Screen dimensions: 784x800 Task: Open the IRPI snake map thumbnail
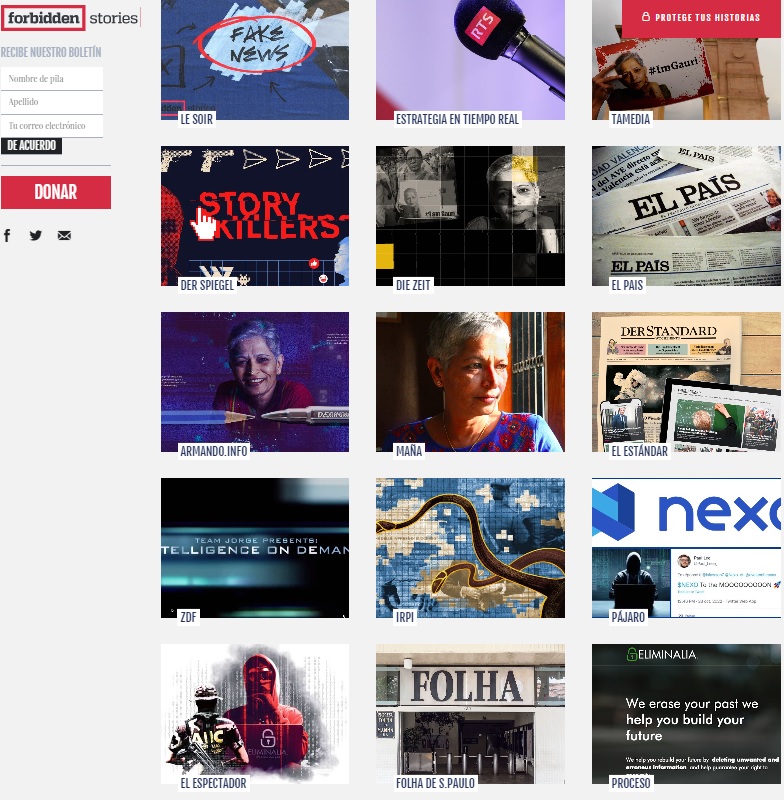pos(470,547)
